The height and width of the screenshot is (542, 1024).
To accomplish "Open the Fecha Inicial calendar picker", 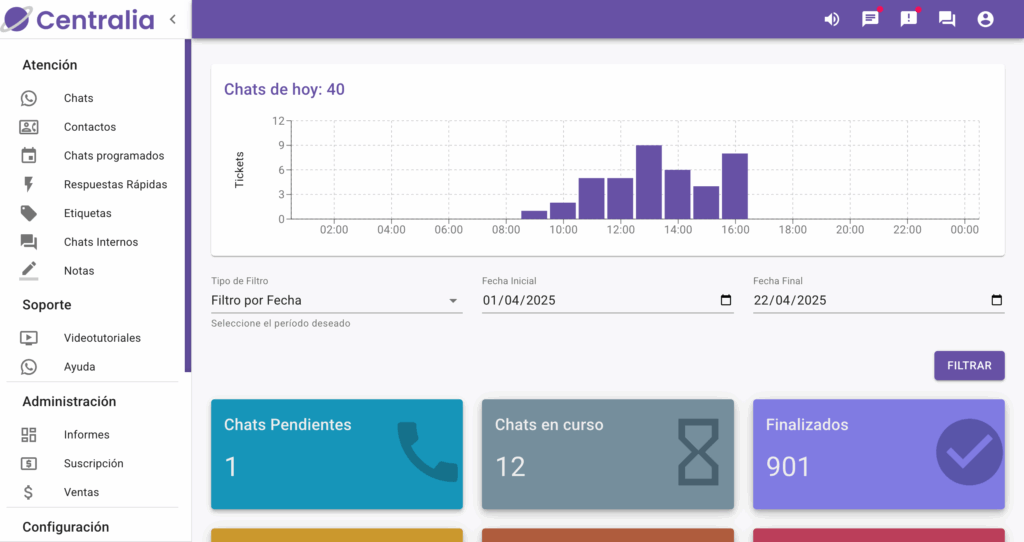I will click(725, 300).
